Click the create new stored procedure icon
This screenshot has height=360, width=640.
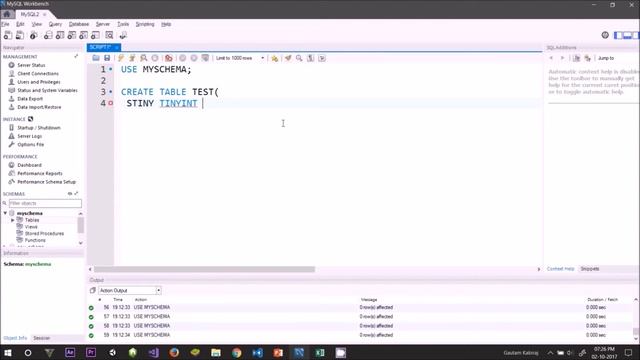(x=84, y=36)
